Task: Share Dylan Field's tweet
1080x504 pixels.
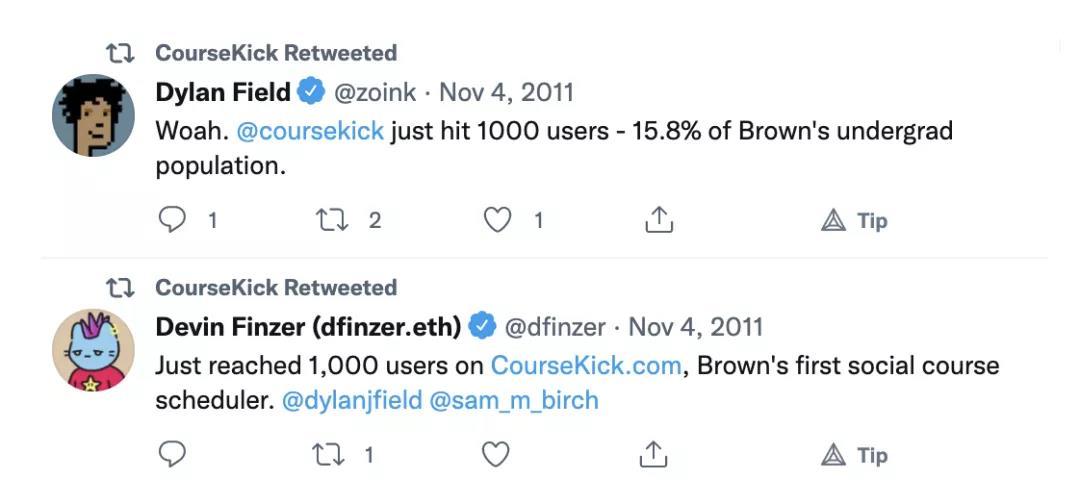Action: coord(657,220)
